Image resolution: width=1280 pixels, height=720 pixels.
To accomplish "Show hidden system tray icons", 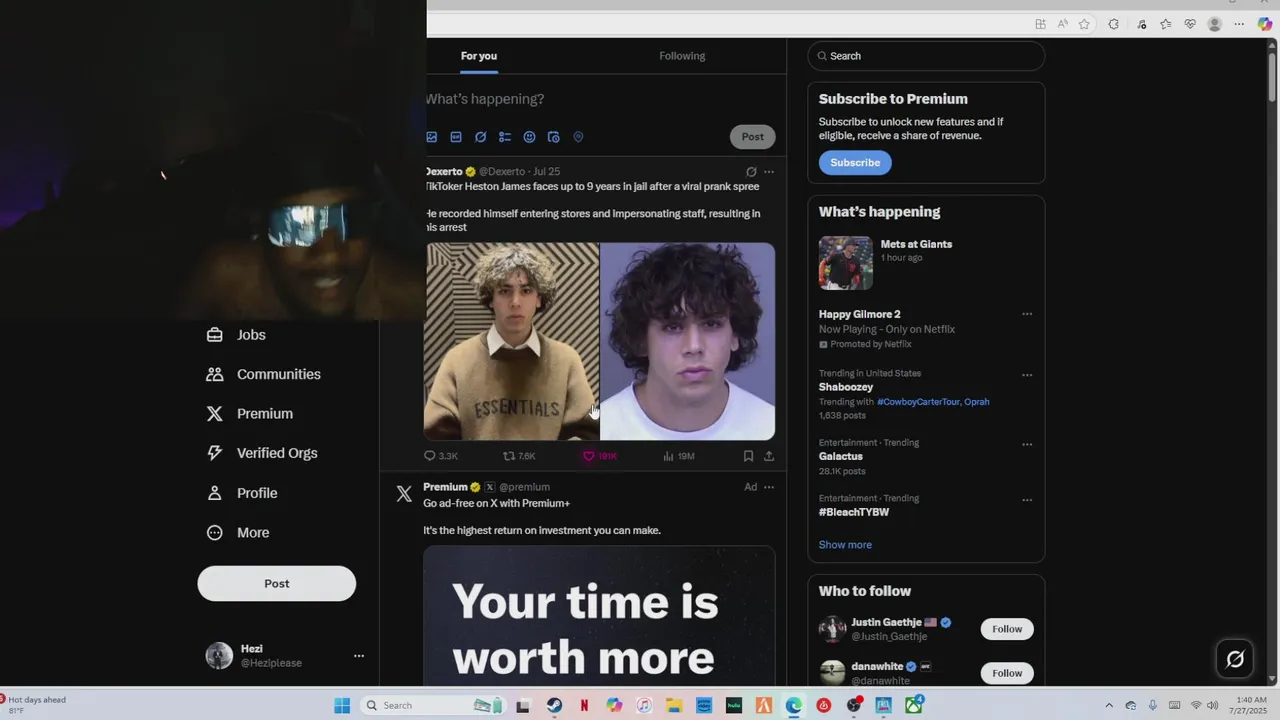I will (1108, 706).
